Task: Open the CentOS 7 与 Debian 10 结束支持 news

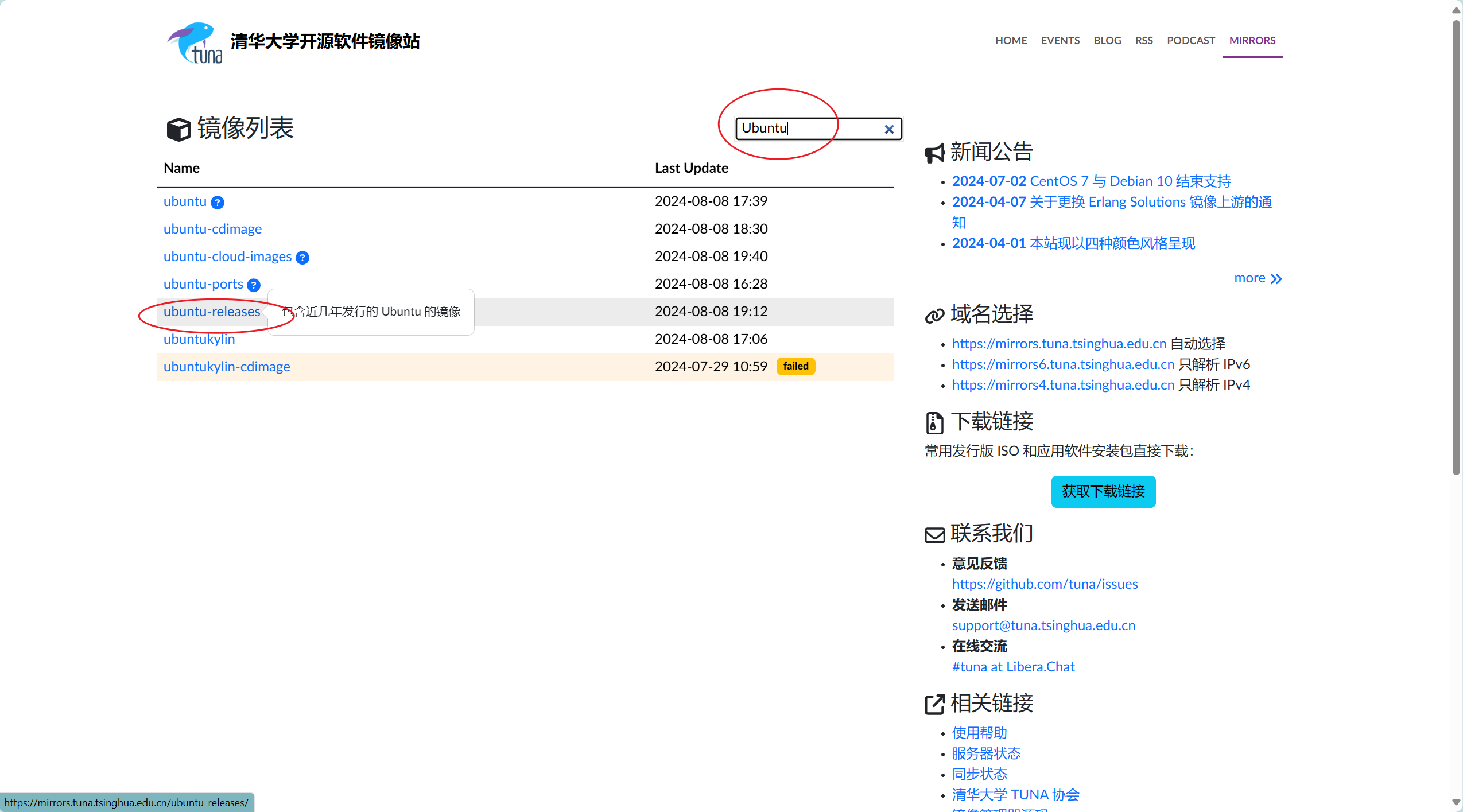Action: coord(1091,181)
